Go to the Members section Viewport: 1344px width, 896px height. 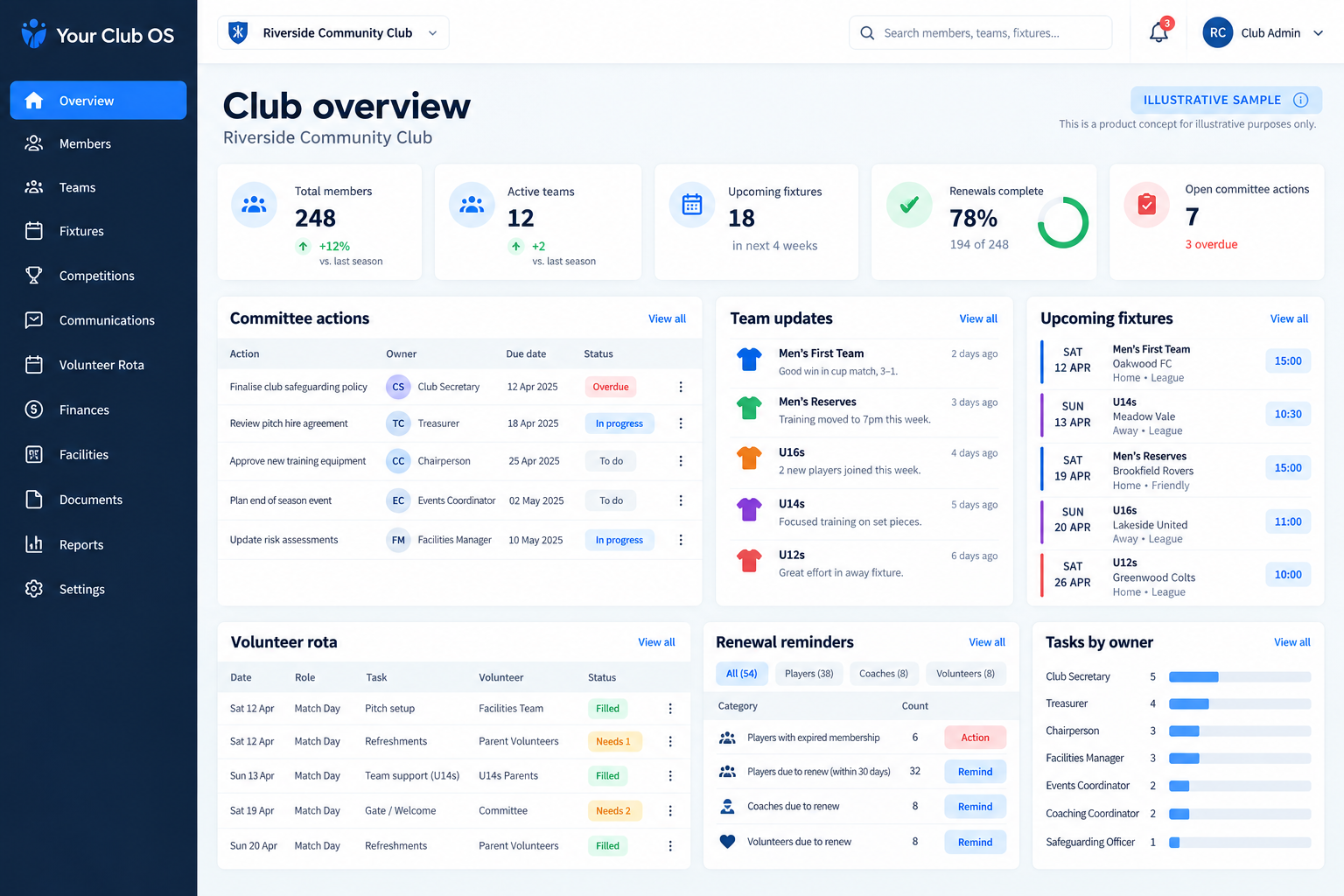point(98,143)
